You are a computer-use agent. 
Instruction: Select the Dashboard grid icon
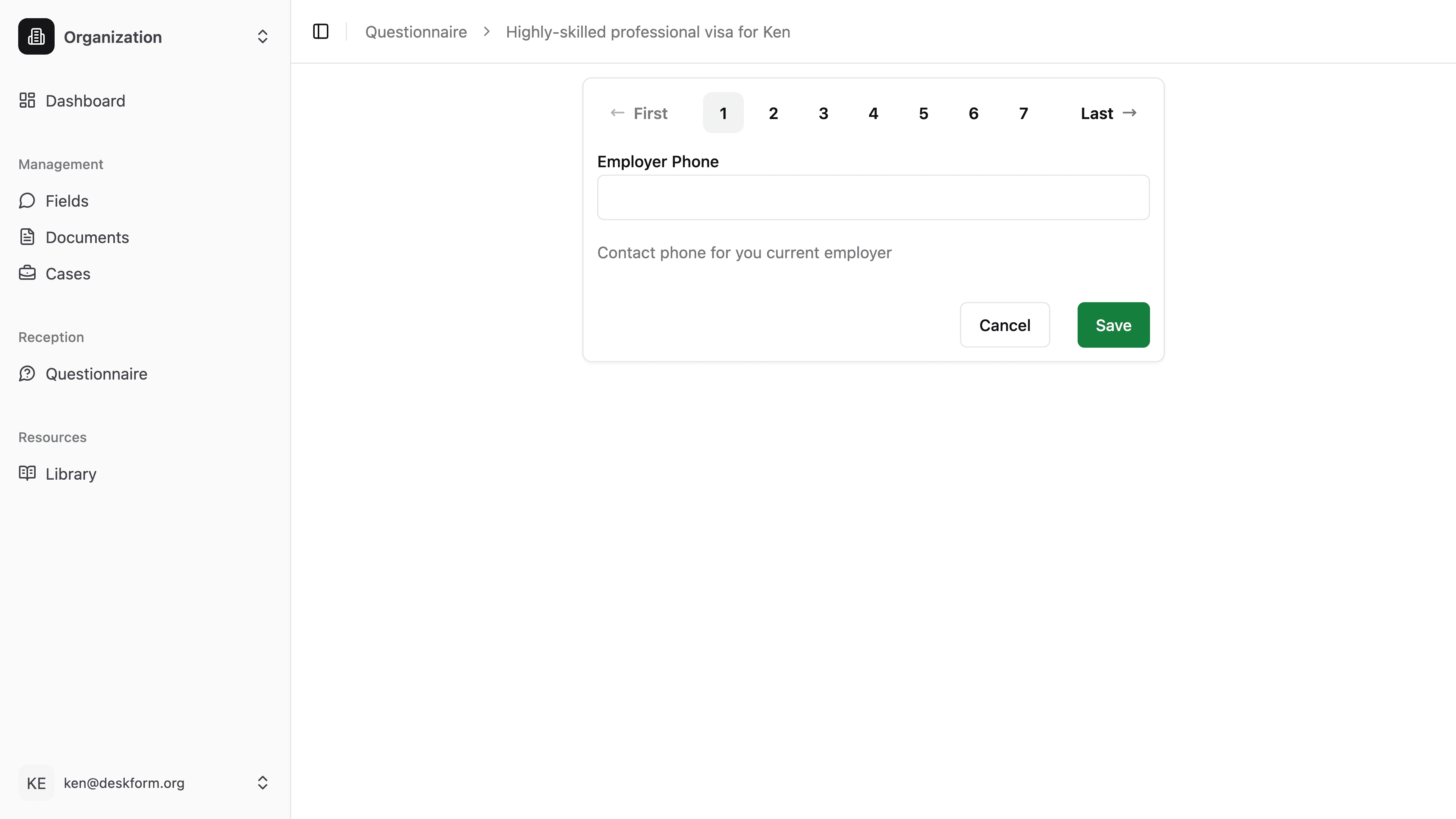(28, 100)
